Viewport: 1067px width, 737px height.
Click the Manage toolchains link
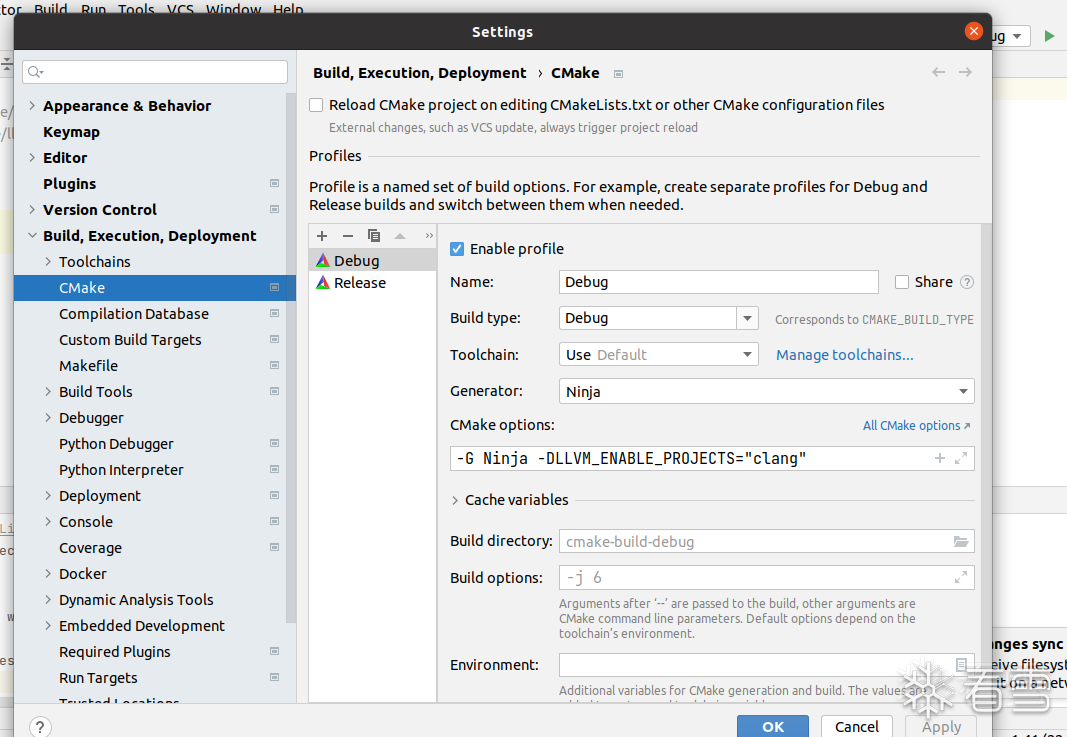tap(844, 355)
